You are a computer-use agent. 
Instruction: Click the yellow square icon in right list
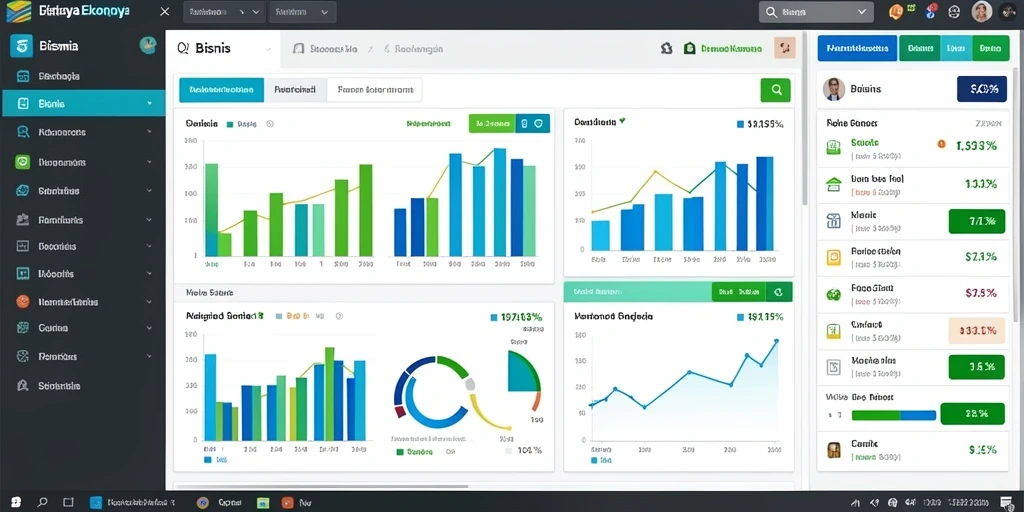(x=833, y=257)
